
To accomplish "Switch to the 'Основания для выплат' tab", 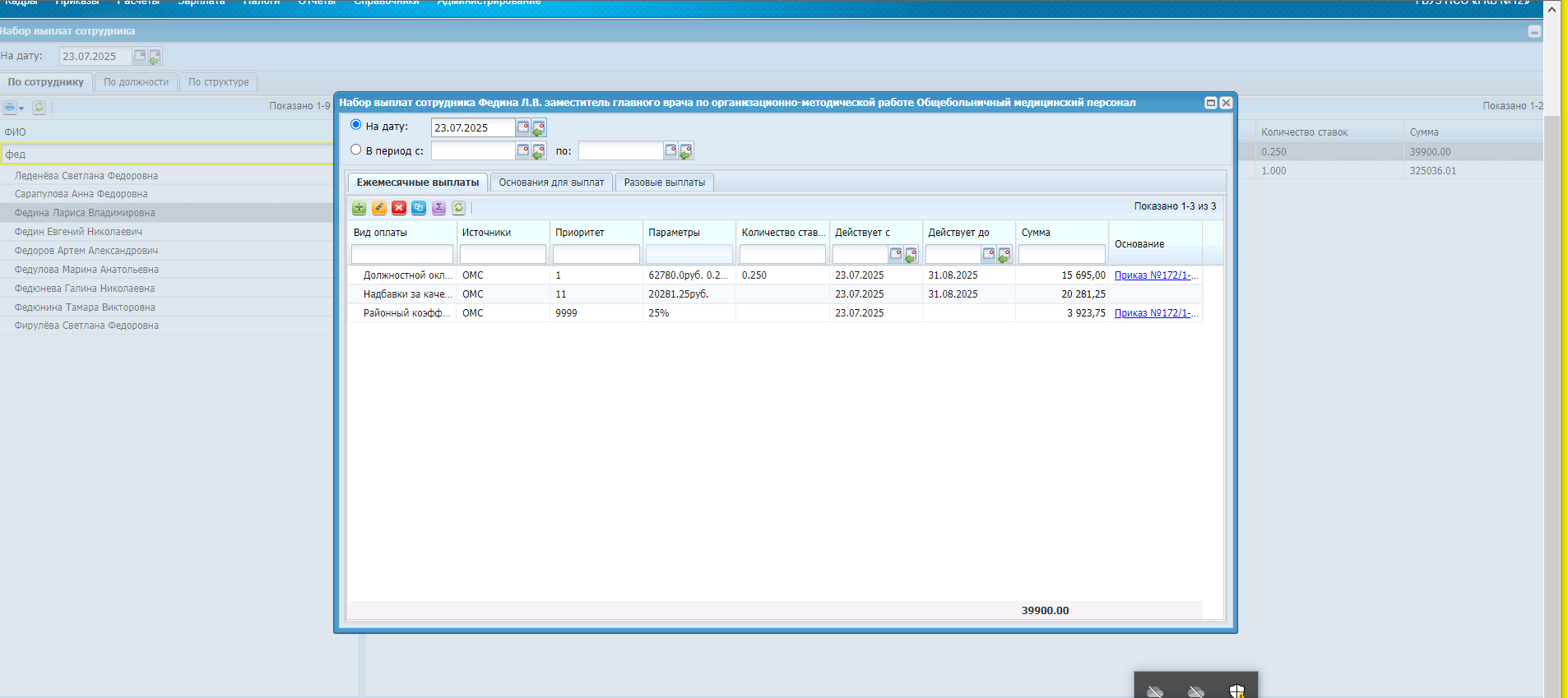I will [551, 183].
